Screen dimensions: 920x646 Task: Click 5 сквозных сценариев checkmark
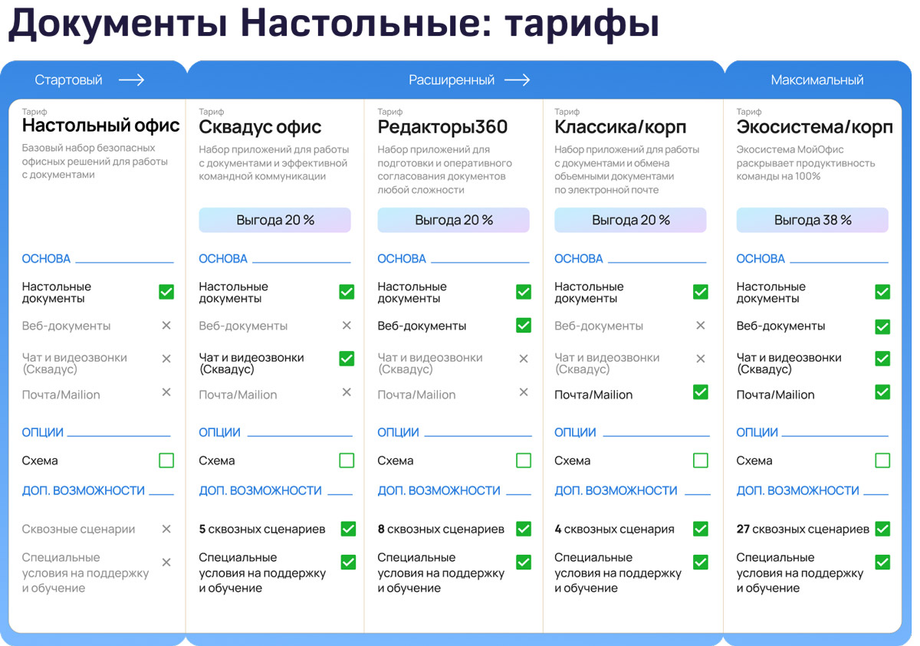pyautogui.click(x=349, y=529)
